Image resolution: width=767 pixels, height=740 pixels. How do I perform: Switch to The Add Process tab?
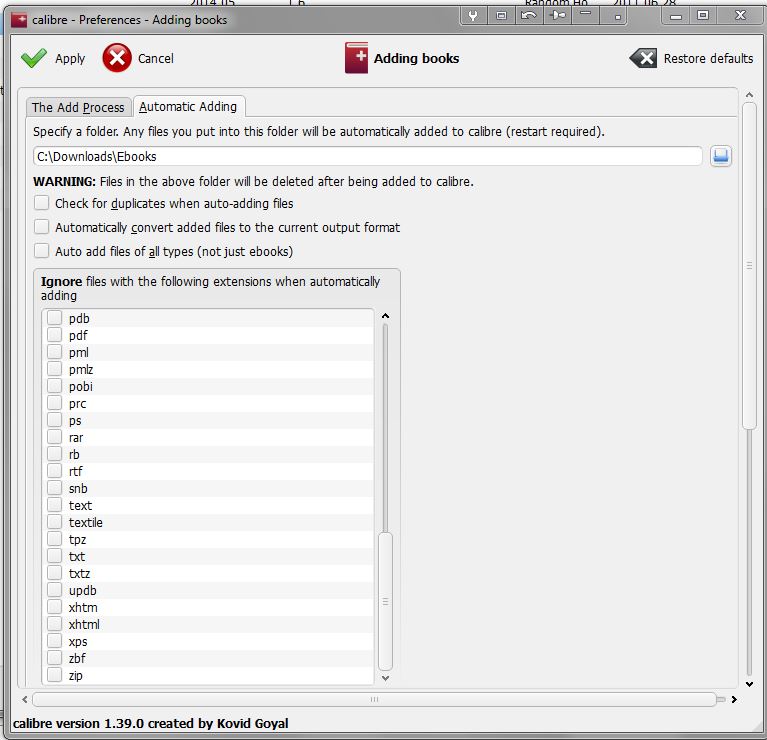[x=78, y=107]
